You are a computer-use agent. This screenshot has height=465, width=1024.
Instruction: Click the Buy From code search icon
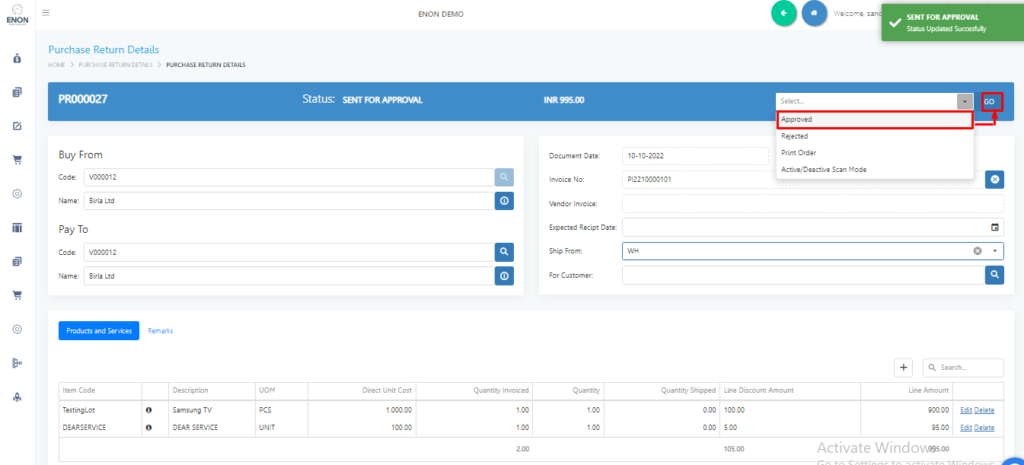pos(504,177)
